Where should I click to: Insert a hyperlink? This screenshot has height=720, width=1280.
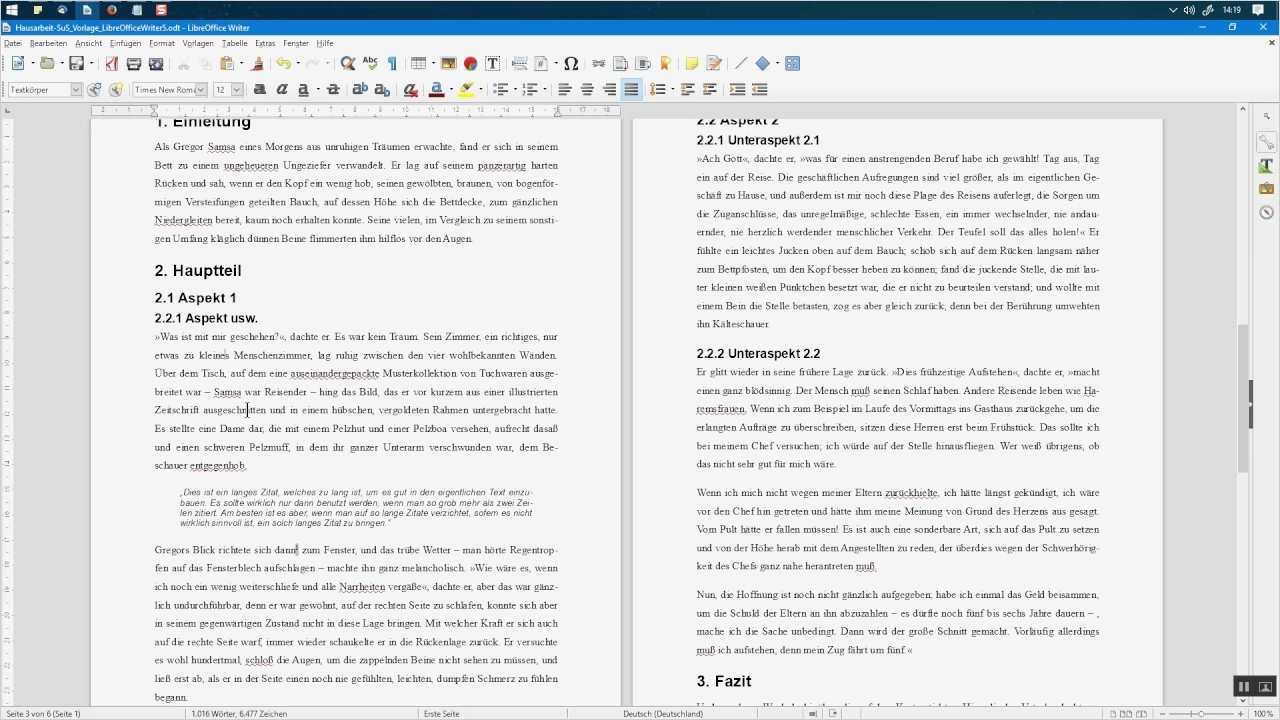(x=599, y=64)
